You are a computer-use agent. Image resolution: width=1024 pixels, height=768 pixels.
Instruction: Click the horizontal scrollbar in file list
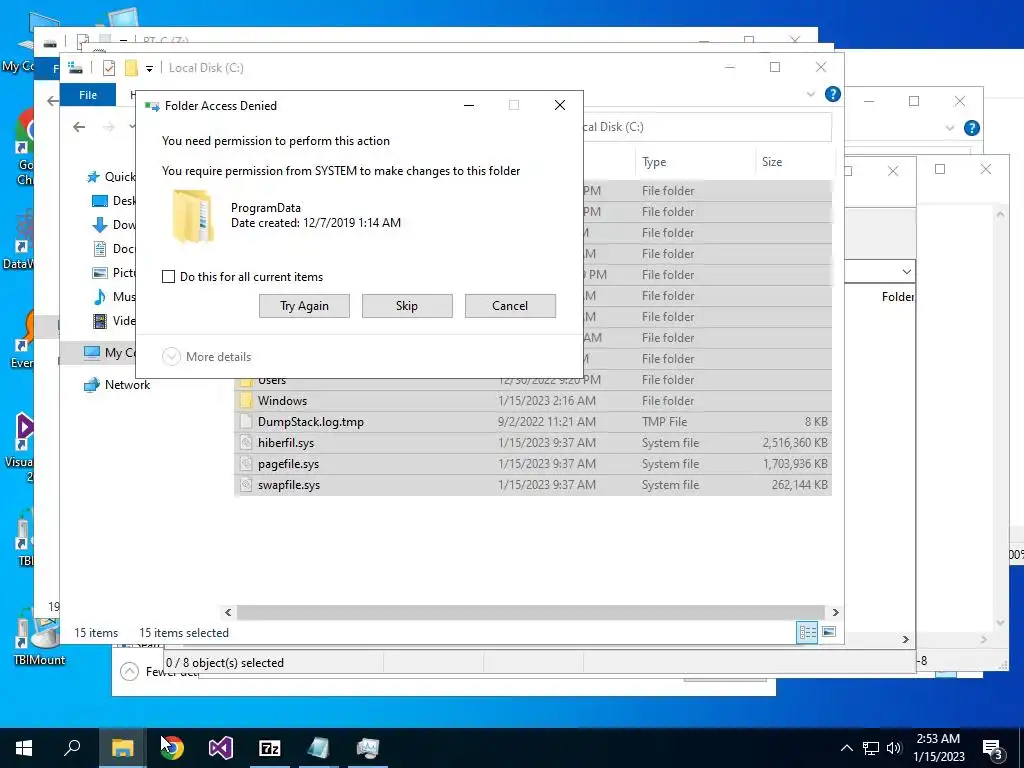coord(532,613)
